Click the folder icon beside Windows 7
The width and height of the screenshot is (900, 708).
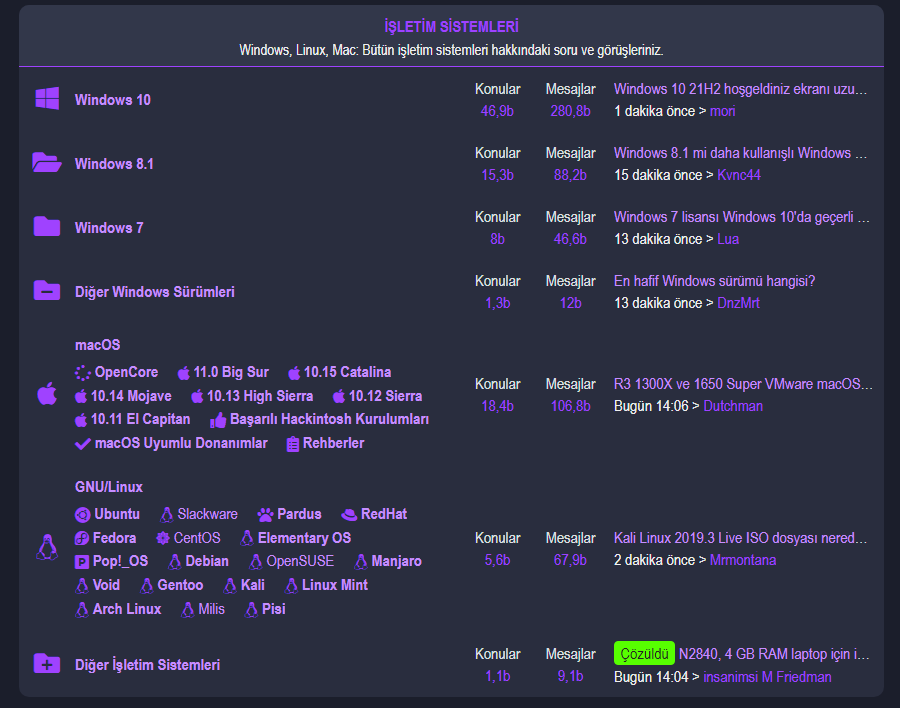coord(47,227)
